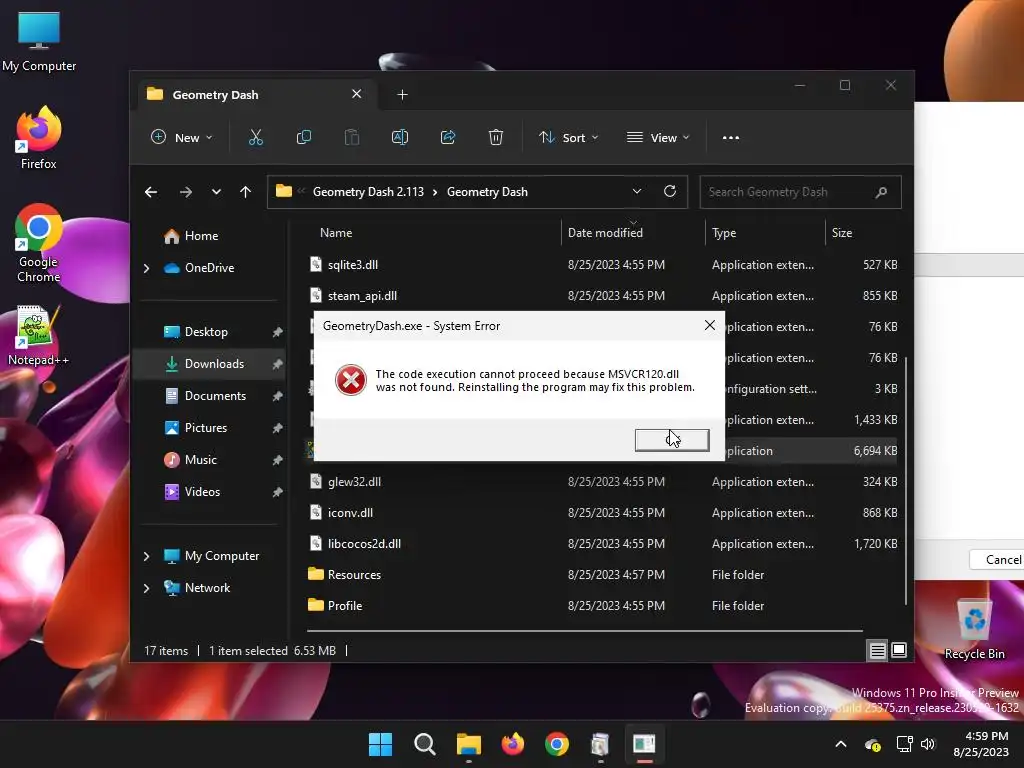Screen dimensions: 1024x768
Task: Click the Cut scissors icon
Action: (x=255, y=138)
